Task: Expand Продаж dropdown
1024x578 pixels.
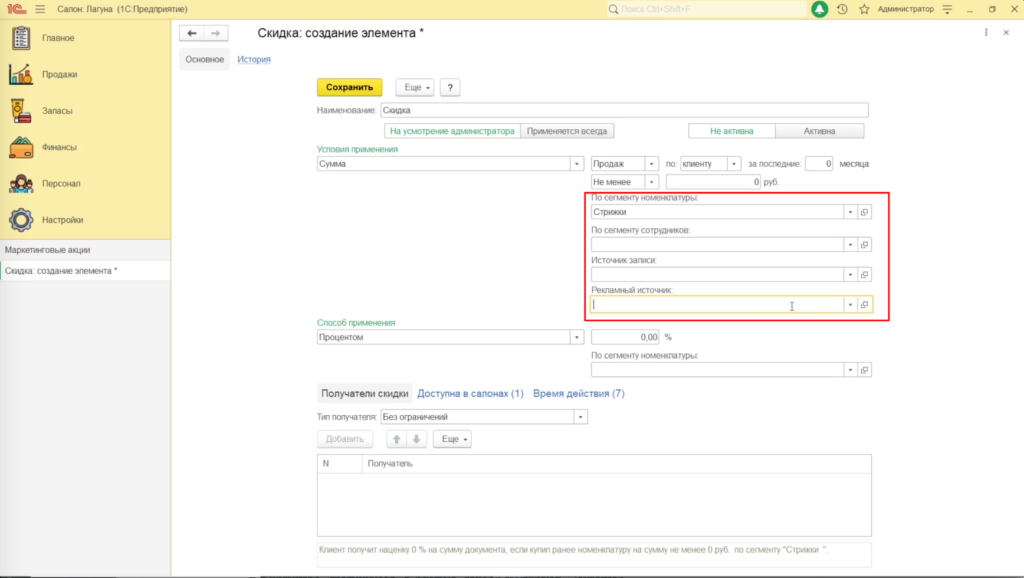Action: (651, 164)
